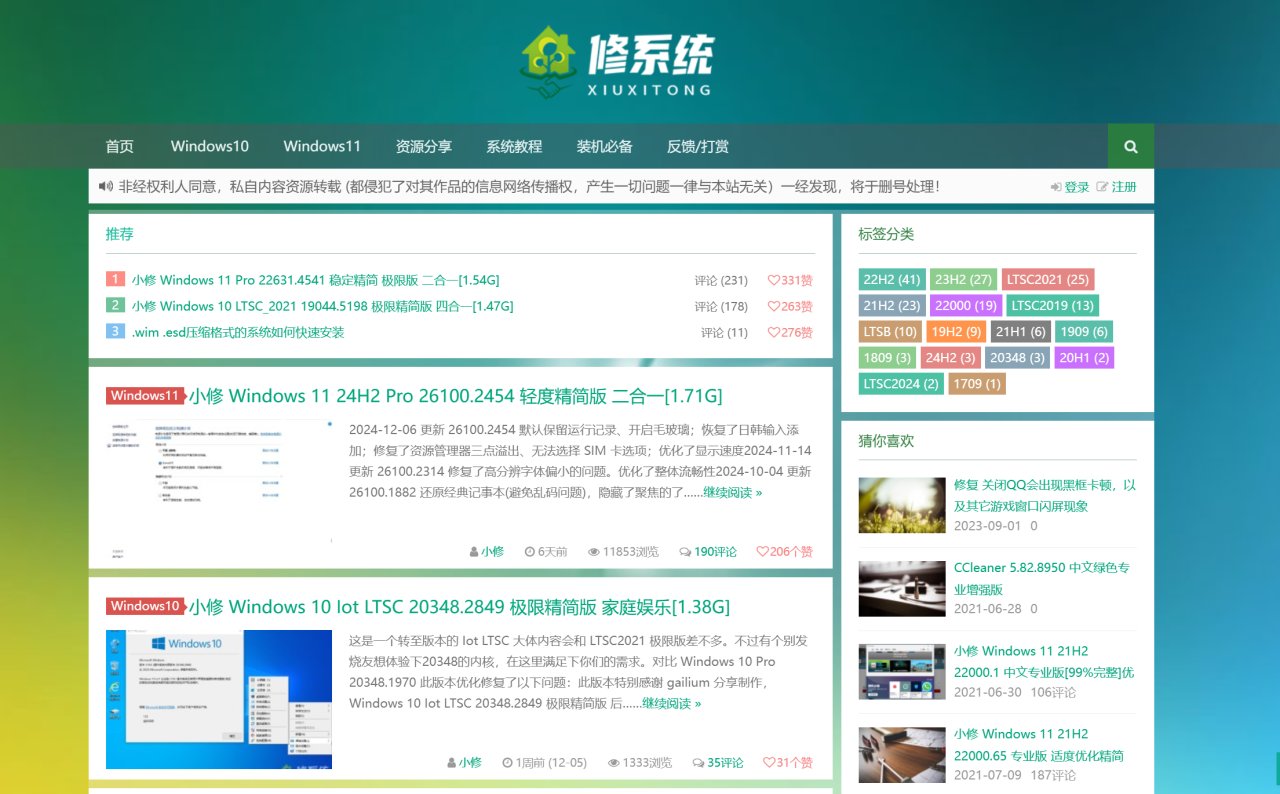This screenshot has height=794, width=1280.
Task: Click the 206个赞 heart on 24H2 post
Action: (x=785, y=551)
